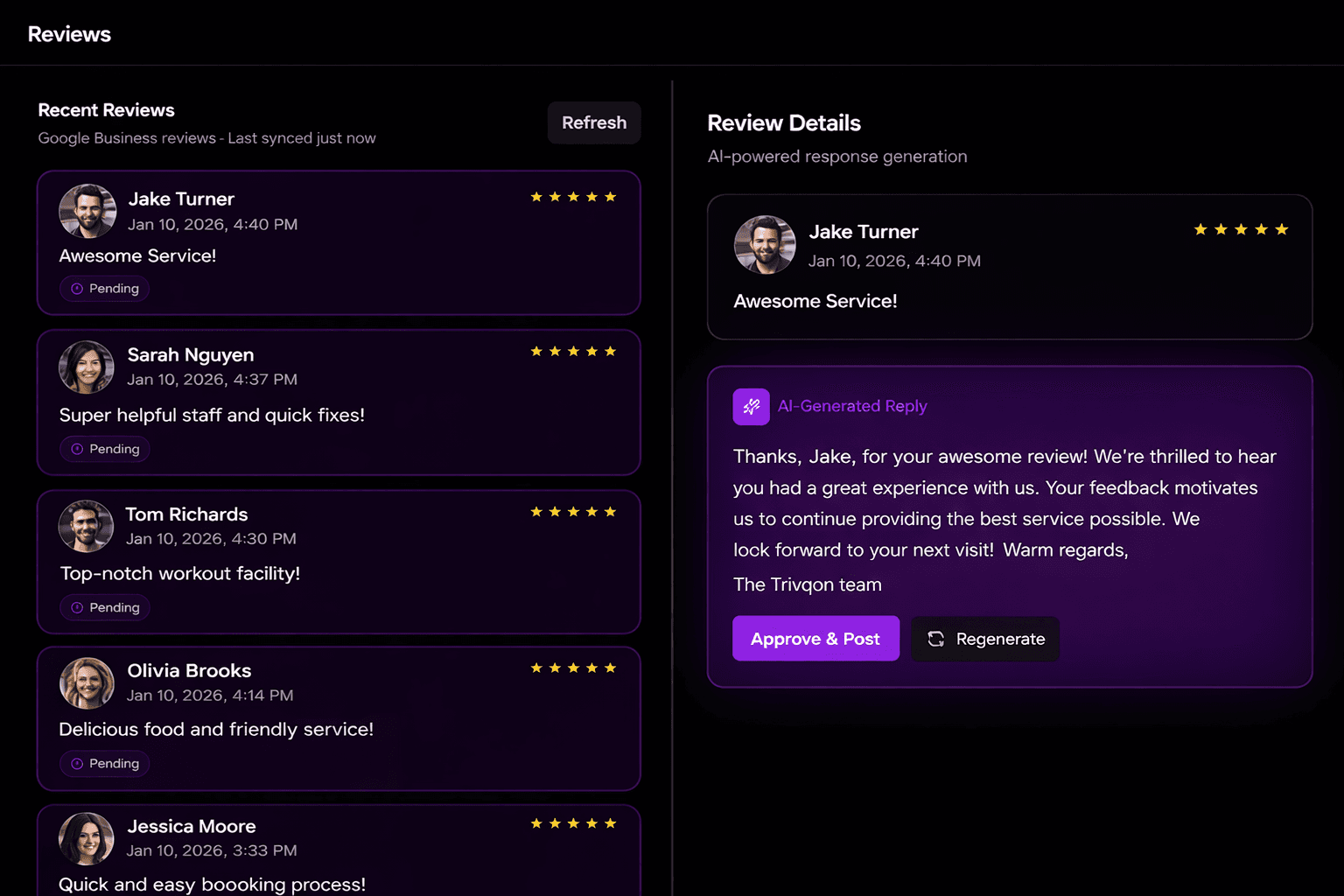Click Jake Turner's avatar in the review list
This screenshot has width=1344, height=896.
[87, 211]
